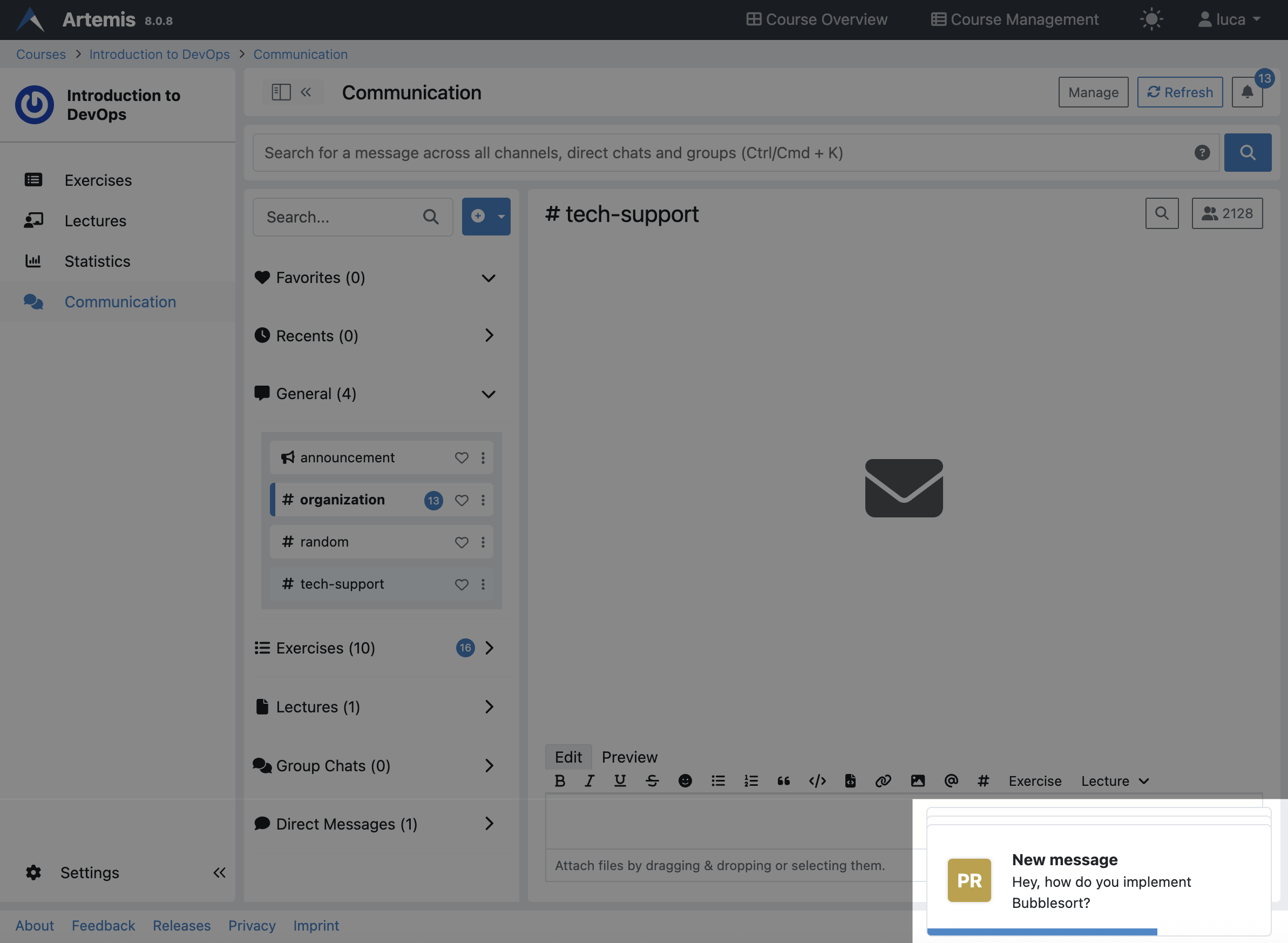Open the notification bell
Viewport: 1288px width, 943px height.
coord(1247,92)
